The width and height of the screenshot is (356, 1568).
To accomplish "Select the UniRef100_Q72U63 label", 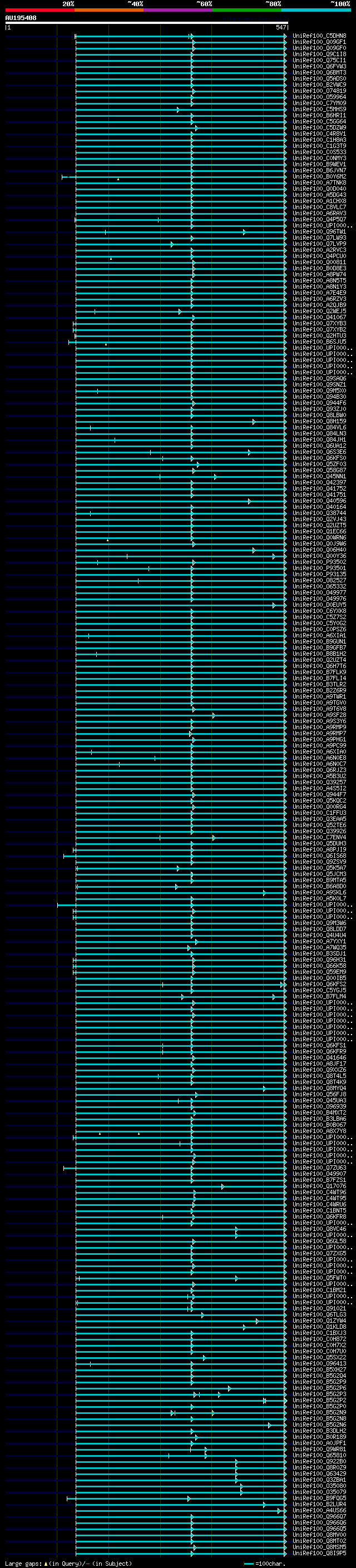I will (319, 1168).
